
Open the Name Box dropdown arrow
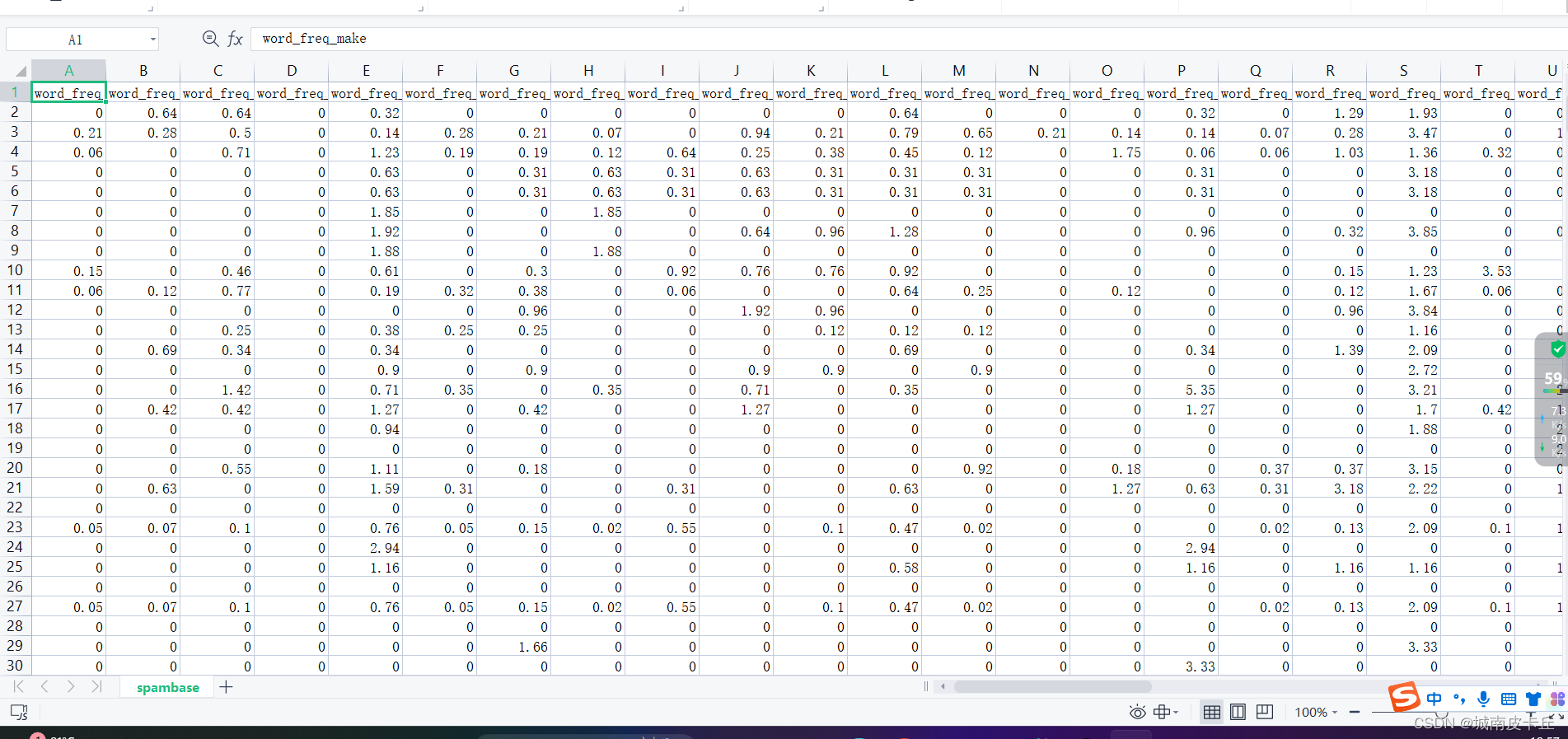click(152, 40)
